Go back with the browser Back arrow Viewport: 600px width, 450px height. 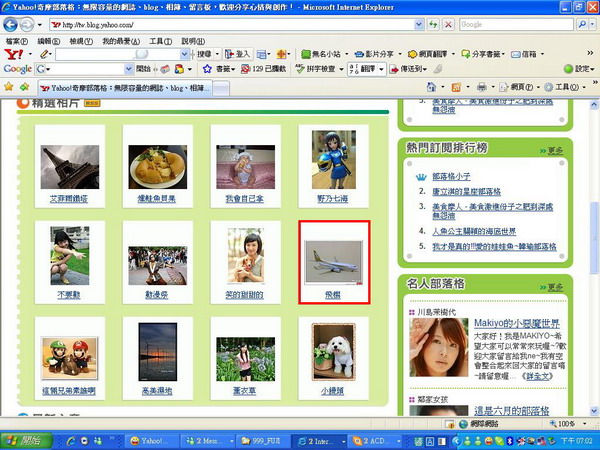click(x=10, y=25)
